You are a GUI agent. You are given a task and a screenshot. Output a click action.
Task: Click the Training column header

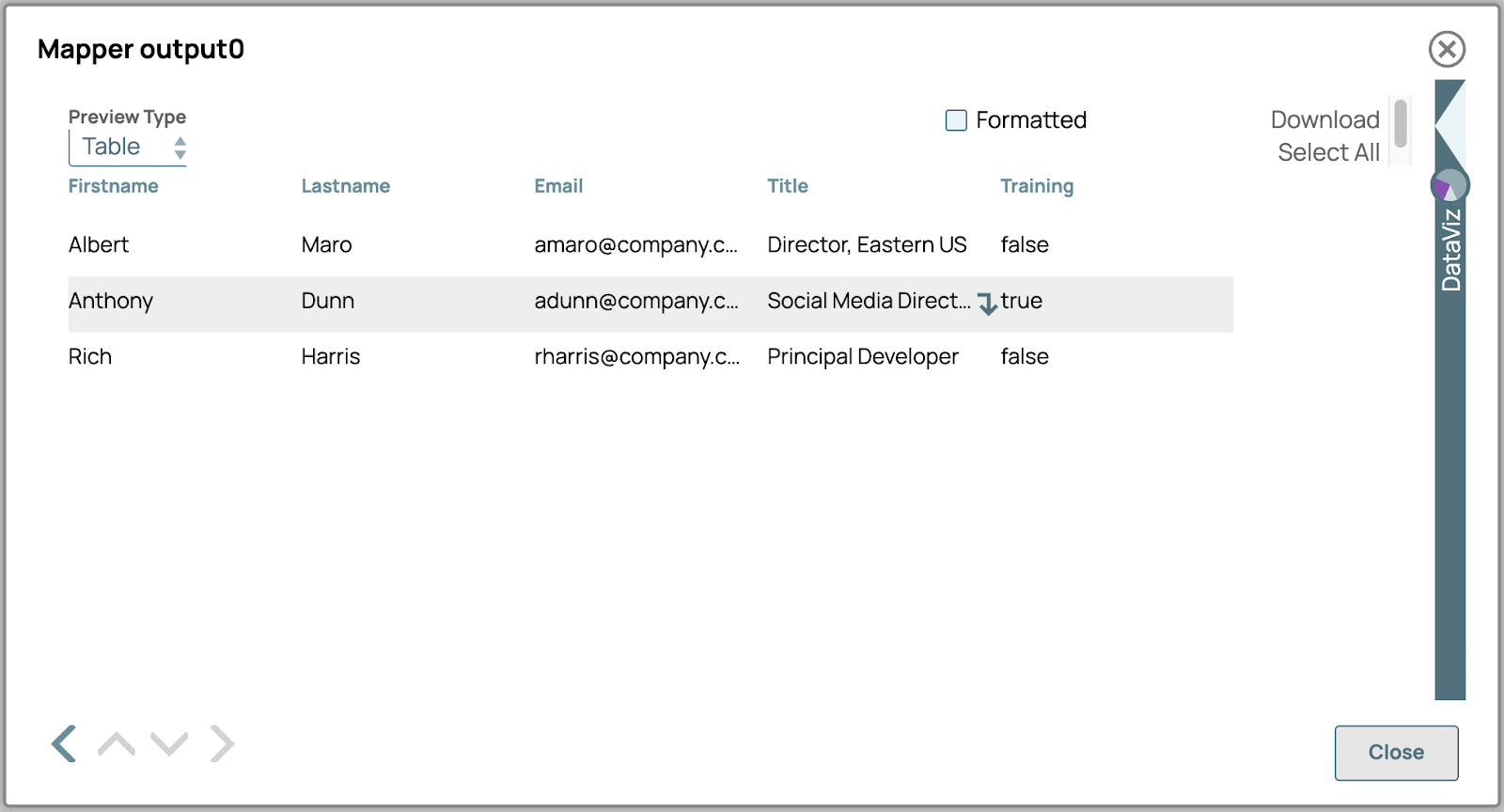(1036, 186)
